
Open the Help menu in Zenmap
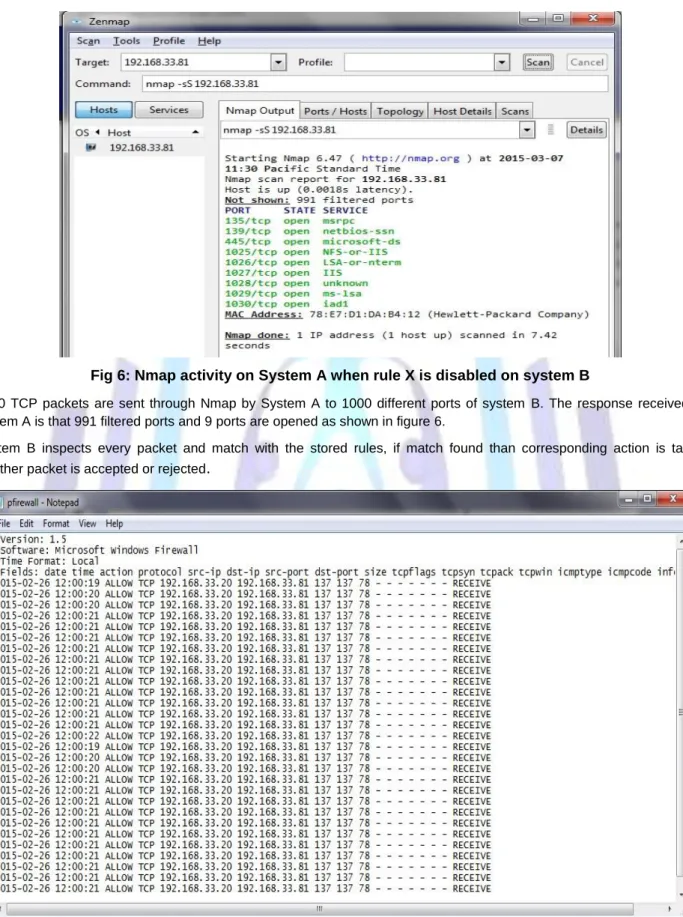pos(209,41)
